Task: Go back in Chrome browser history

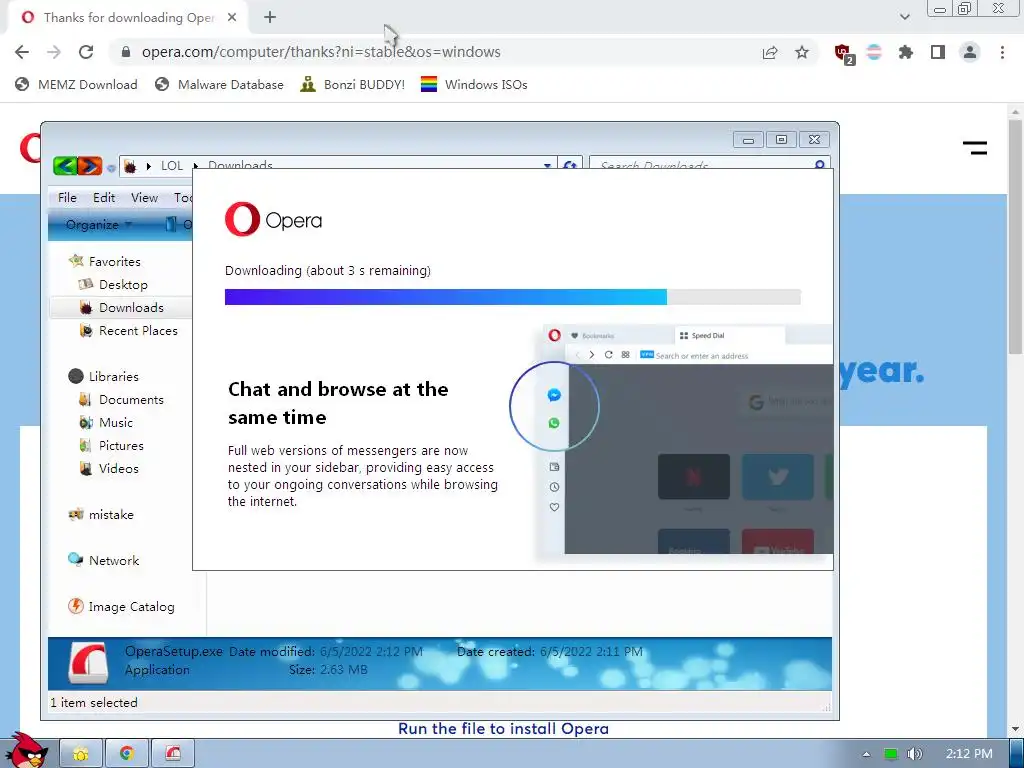Action: click(x=22, y=52)
